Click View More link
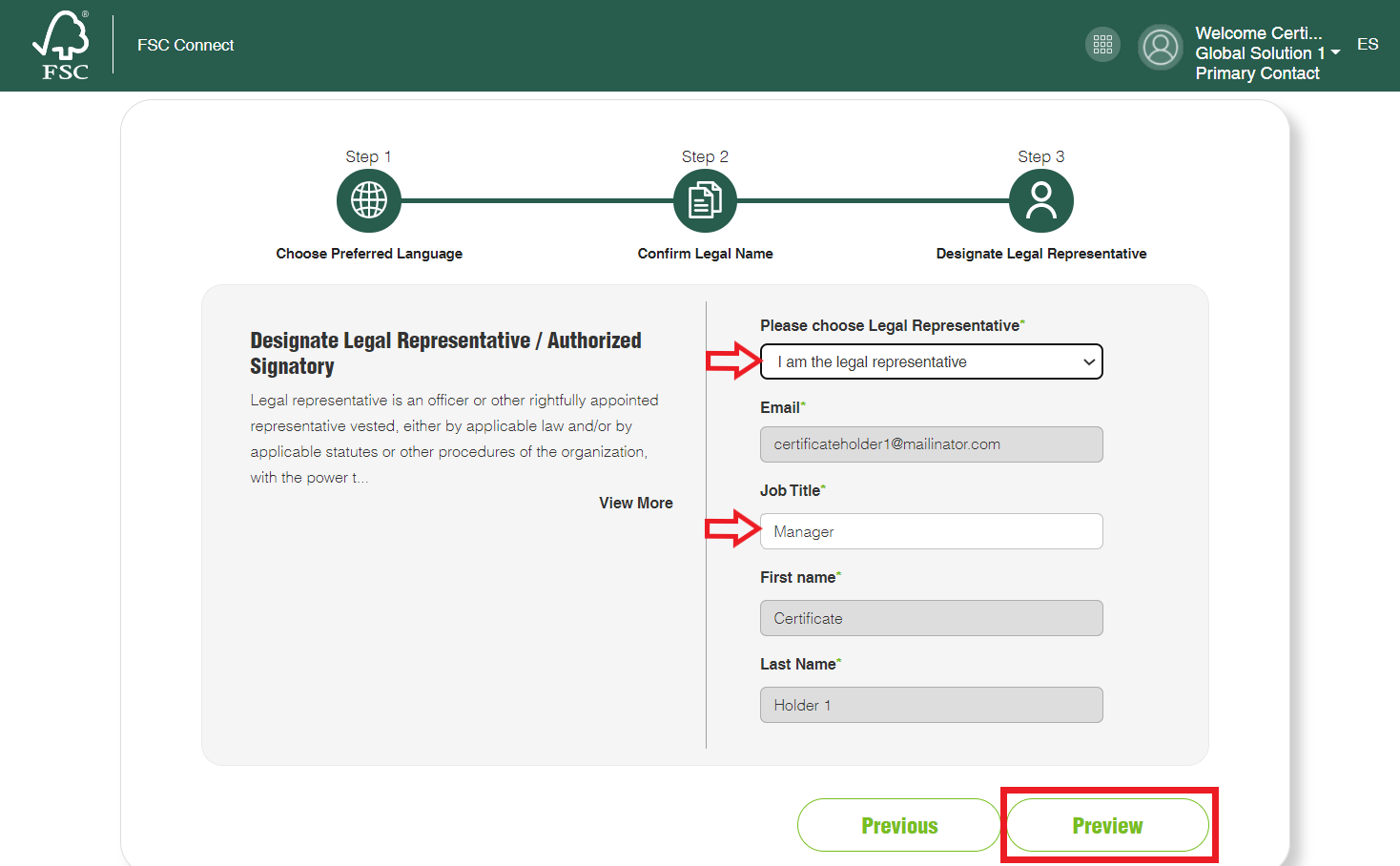 [635, 503]
